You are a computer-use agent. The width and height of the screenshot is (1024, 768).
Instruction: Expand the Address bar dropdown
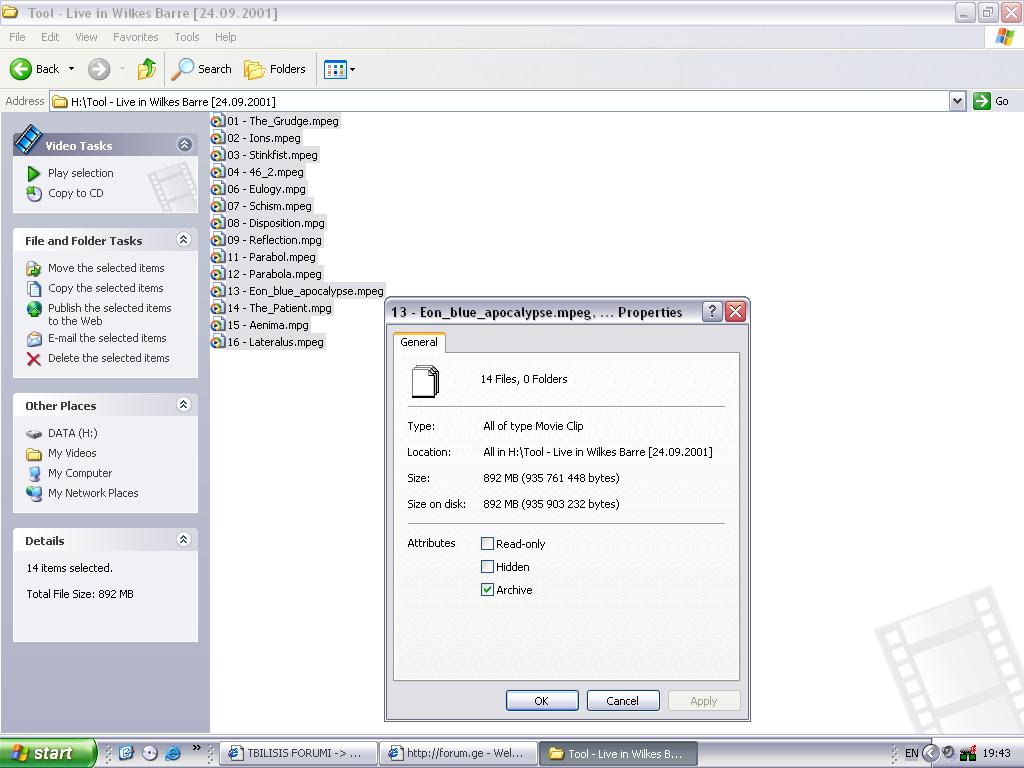click(957, 101)
